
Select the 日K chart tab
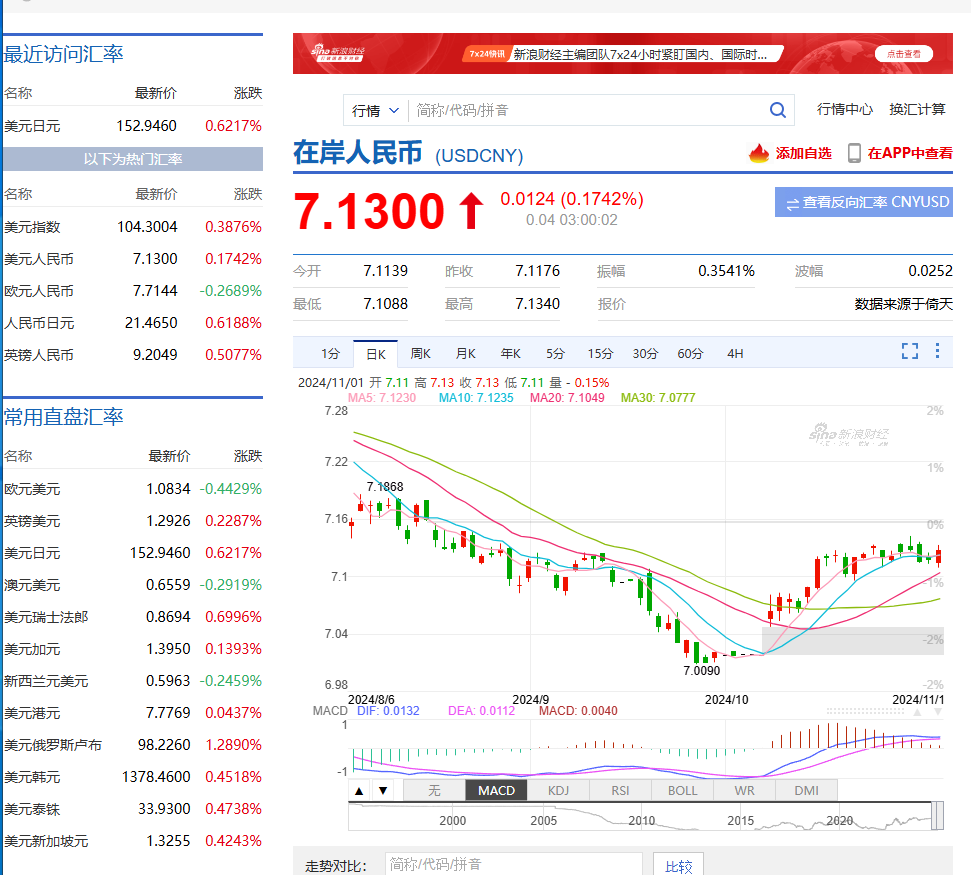pos(375,354)
